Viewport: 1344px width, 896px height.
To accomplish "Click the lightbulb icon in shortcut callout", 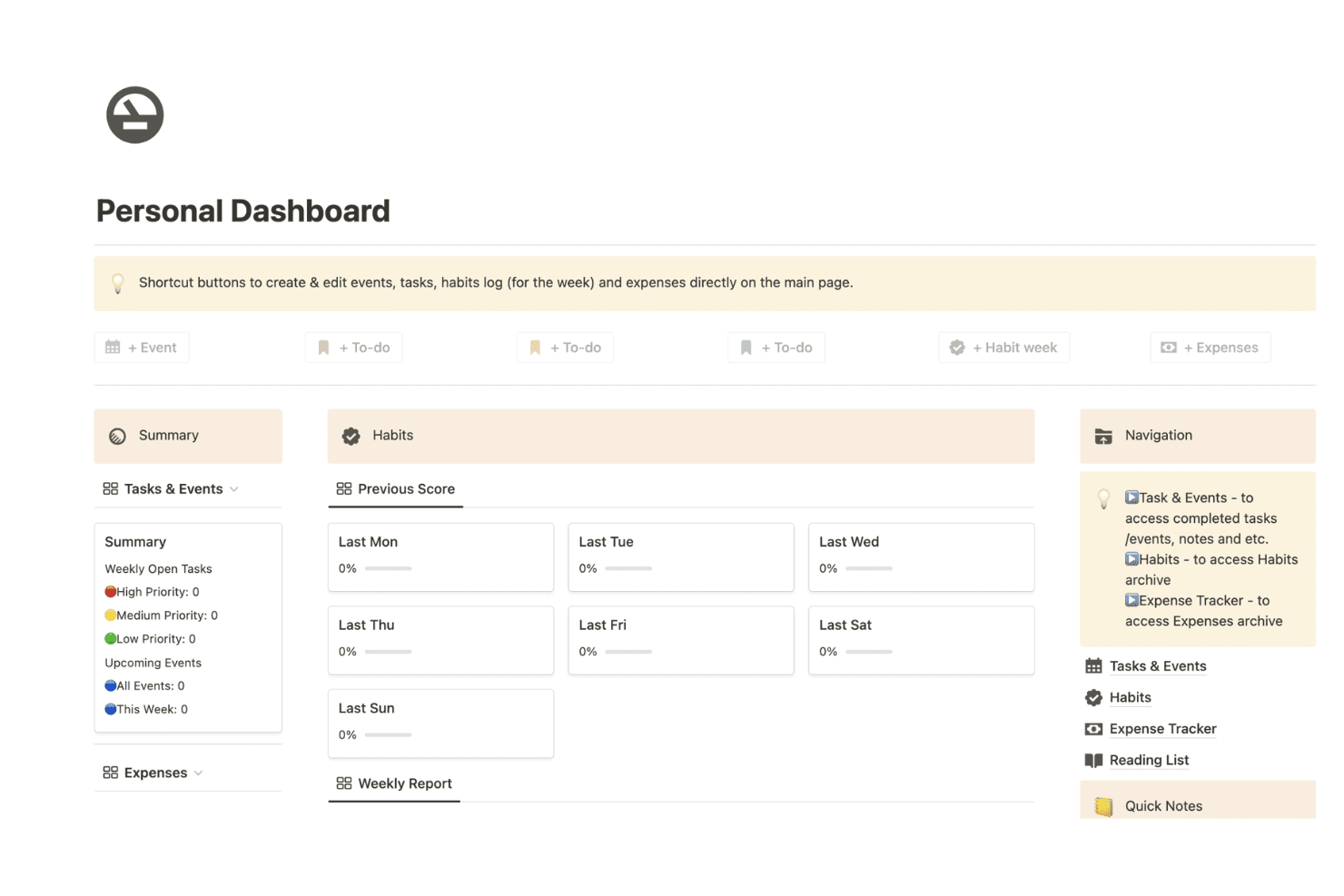I will click(118, 283).
